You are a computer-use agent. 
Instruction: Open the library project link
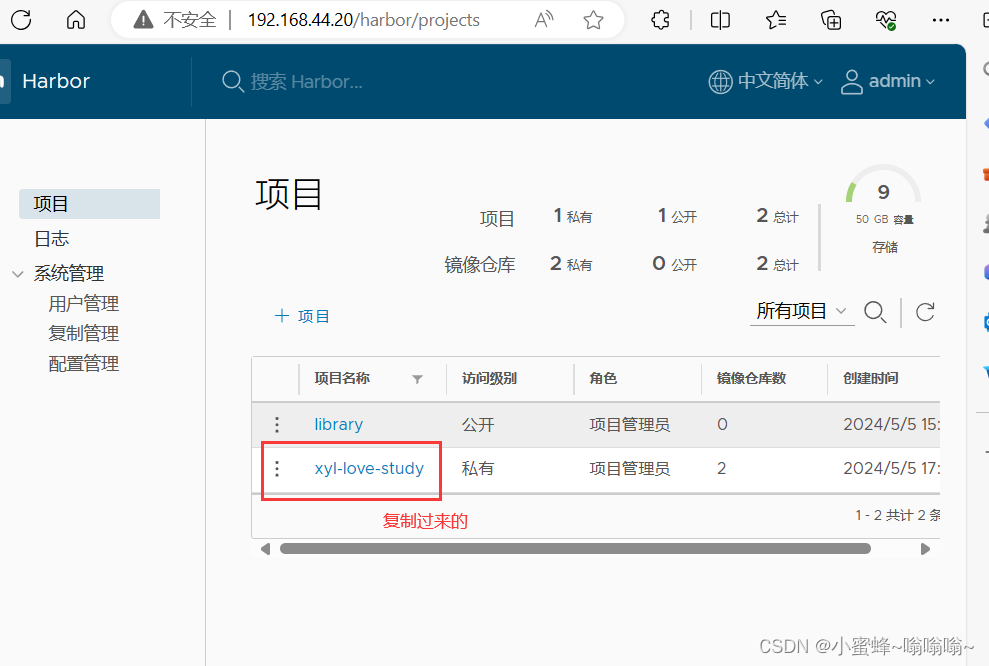tap(339, 424)
